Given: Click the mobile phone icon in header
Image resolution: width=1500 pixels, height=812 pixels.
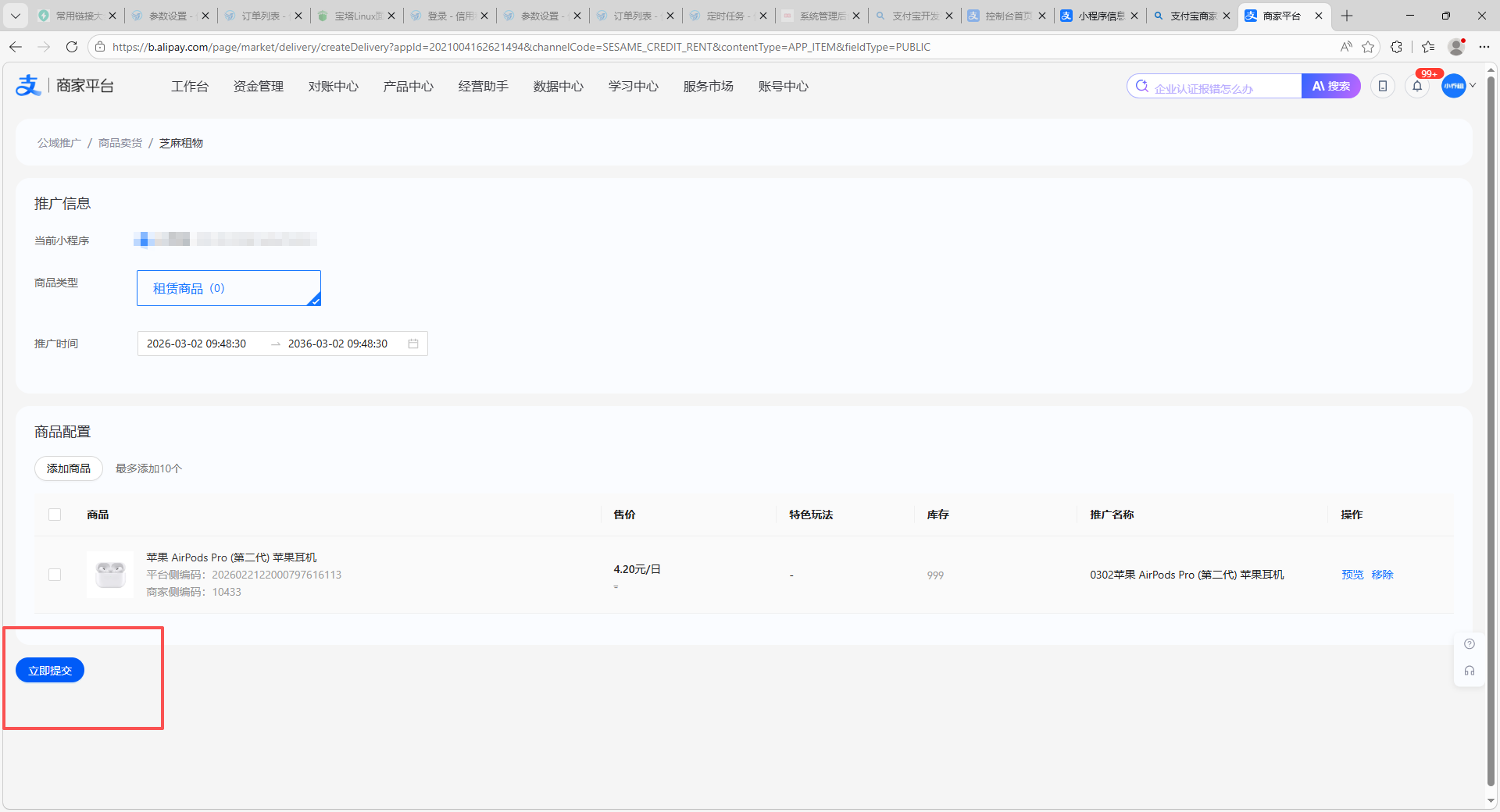Looking at the screenshot, I should click(x=1382, y=87).
